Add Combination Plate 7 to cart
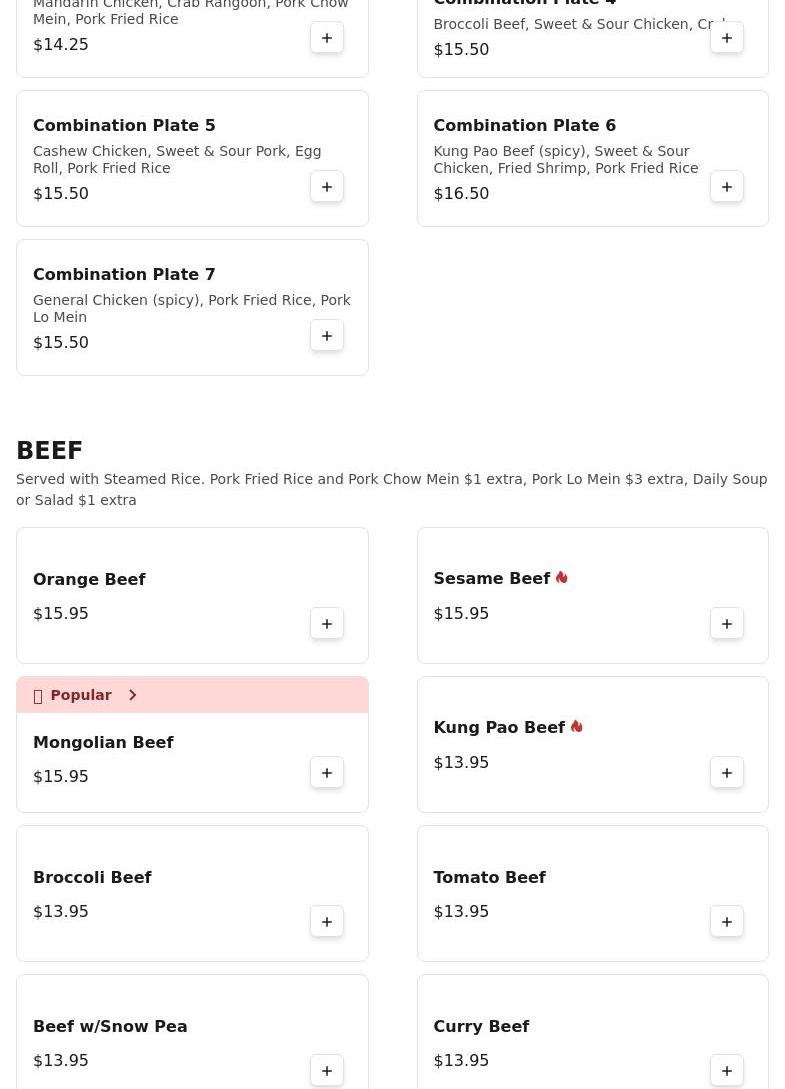Image resolution: width=785 pixels, height=1089 pixels. coord(327,336)
